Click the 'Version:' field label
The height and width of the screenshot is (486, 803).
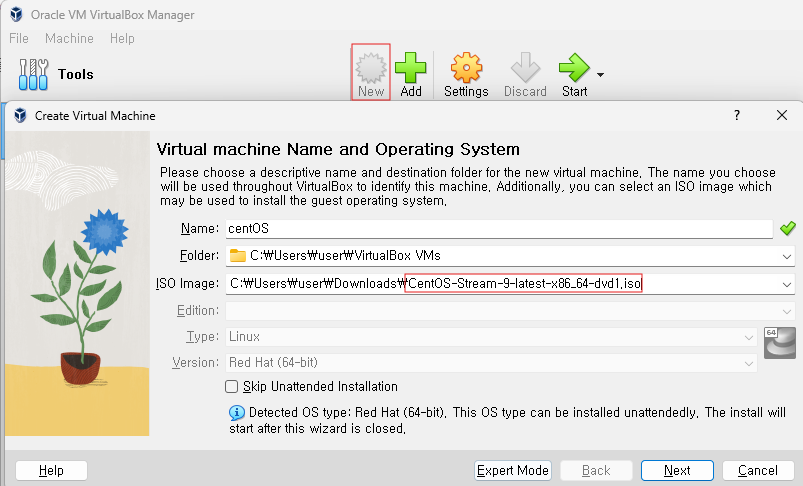pos(196,363)
